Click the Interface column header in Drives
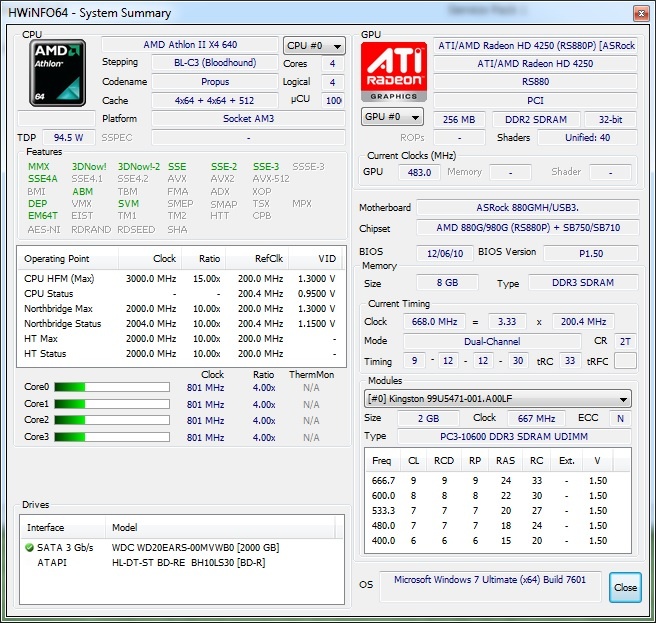The image size is (656, 623). click(63, 527)
